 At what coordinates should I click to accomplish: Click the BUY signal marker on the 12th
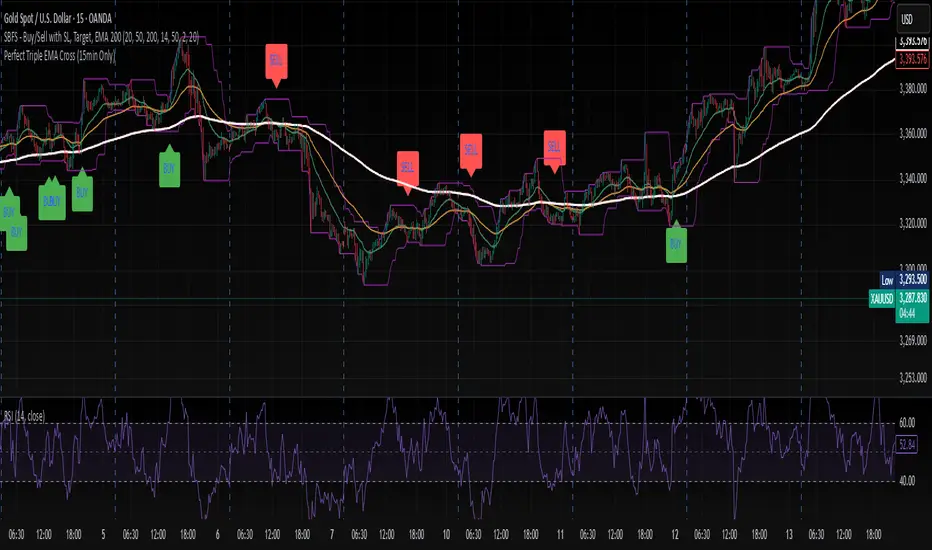[x=676, y=243]
